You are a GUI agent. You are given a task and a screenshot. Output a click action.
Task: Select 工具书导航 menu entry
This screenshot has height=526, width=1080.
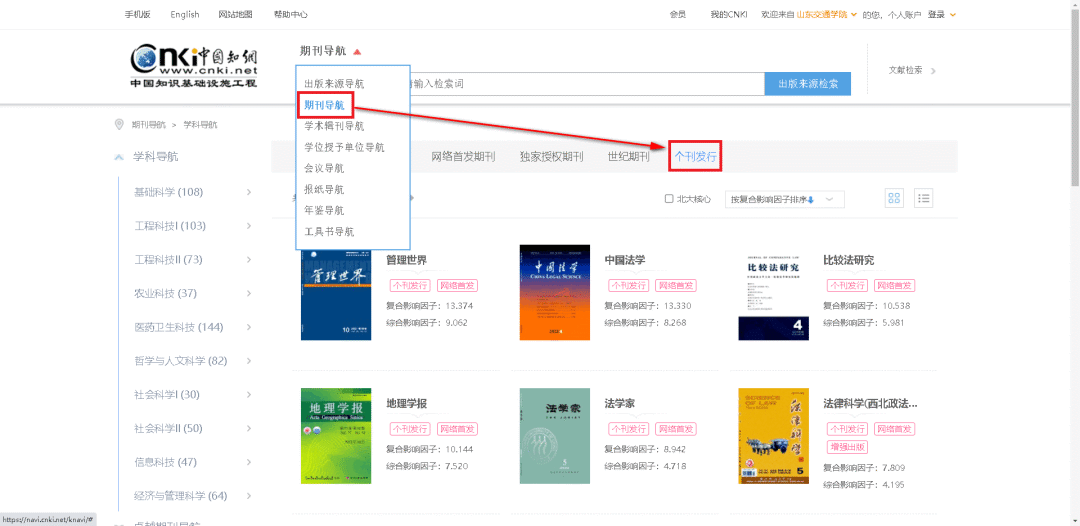[x=329, y=232]
